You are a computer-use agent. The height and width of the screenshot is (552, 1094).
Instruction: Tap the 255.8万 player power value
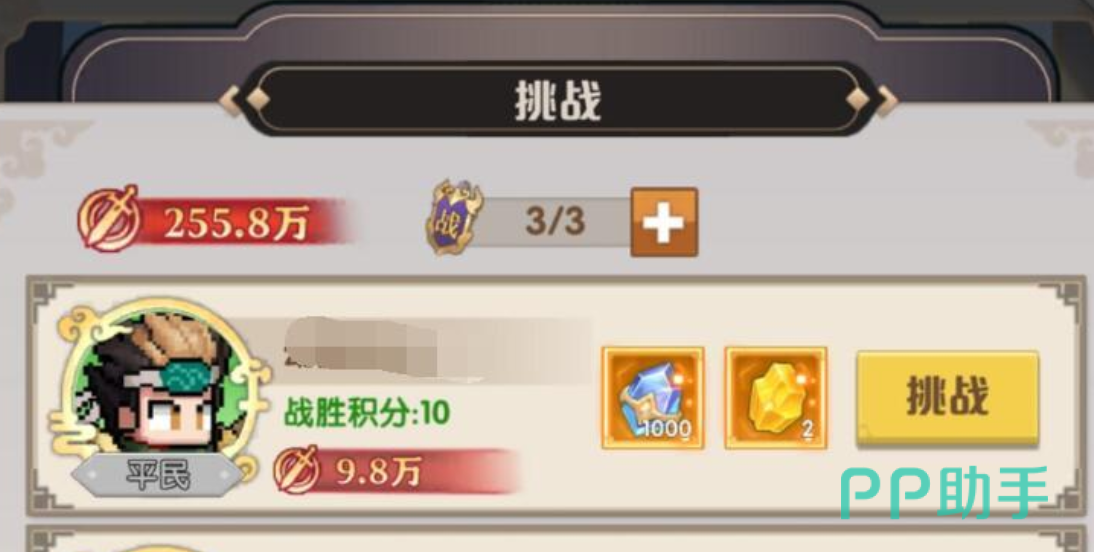coord(236,223)
